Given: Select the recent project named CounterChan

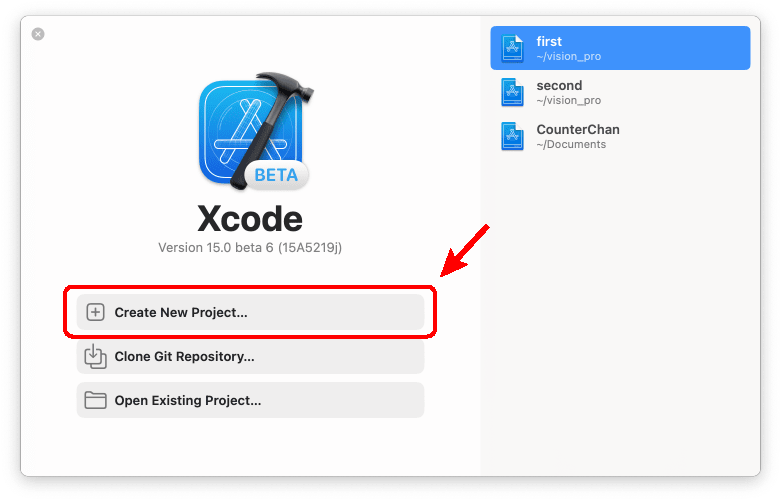Looking at the screenshot, I should click(620, 136).
